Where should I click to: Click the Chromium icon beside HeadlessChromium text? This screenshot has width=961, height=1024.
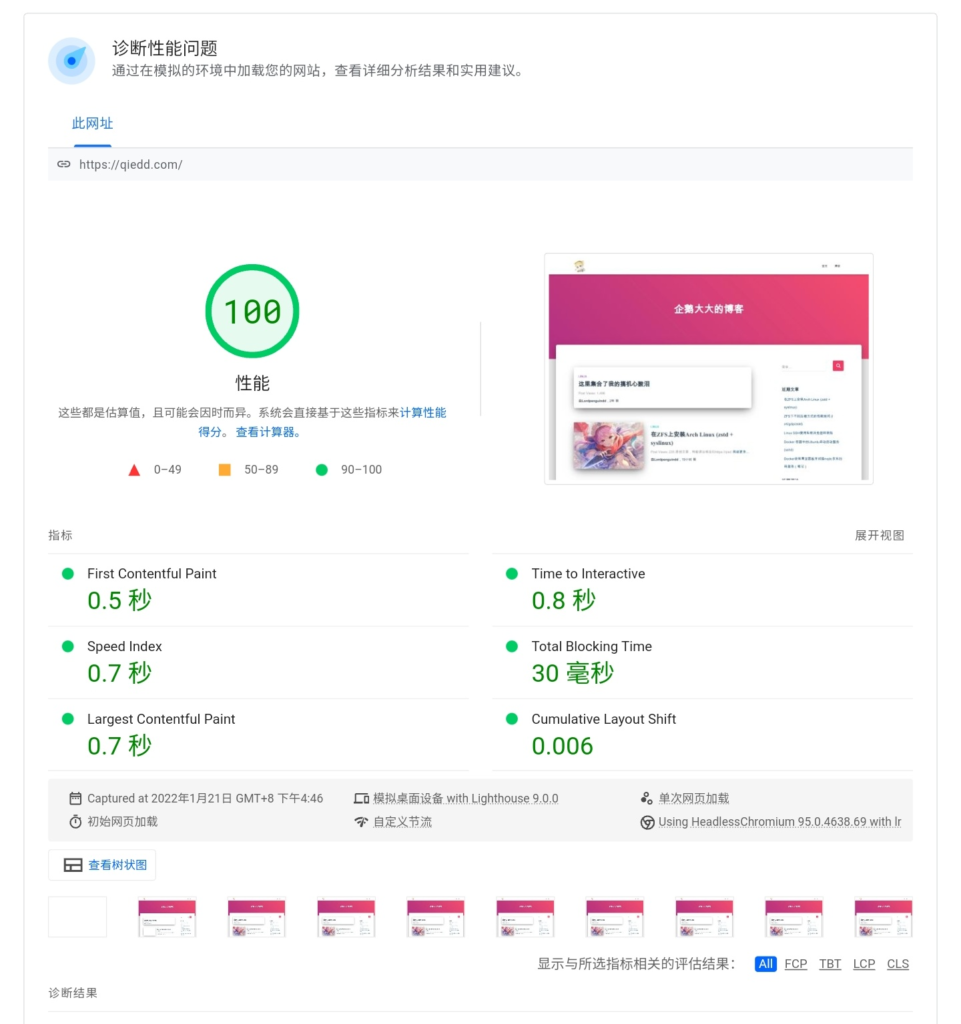click(x=647, y=822)
